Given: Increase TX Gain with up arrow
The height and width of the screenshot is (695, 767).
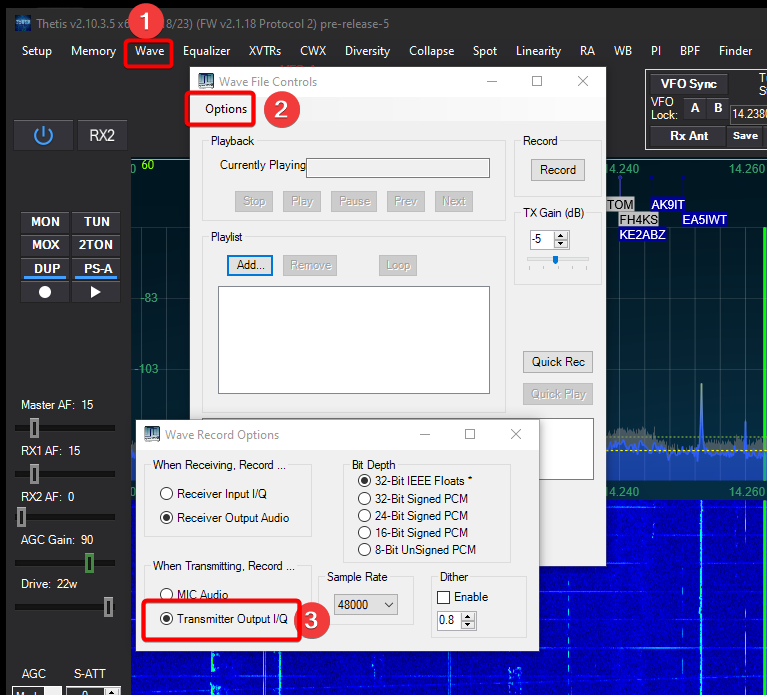Looking at the screenshot, I should tap(561, 235).
